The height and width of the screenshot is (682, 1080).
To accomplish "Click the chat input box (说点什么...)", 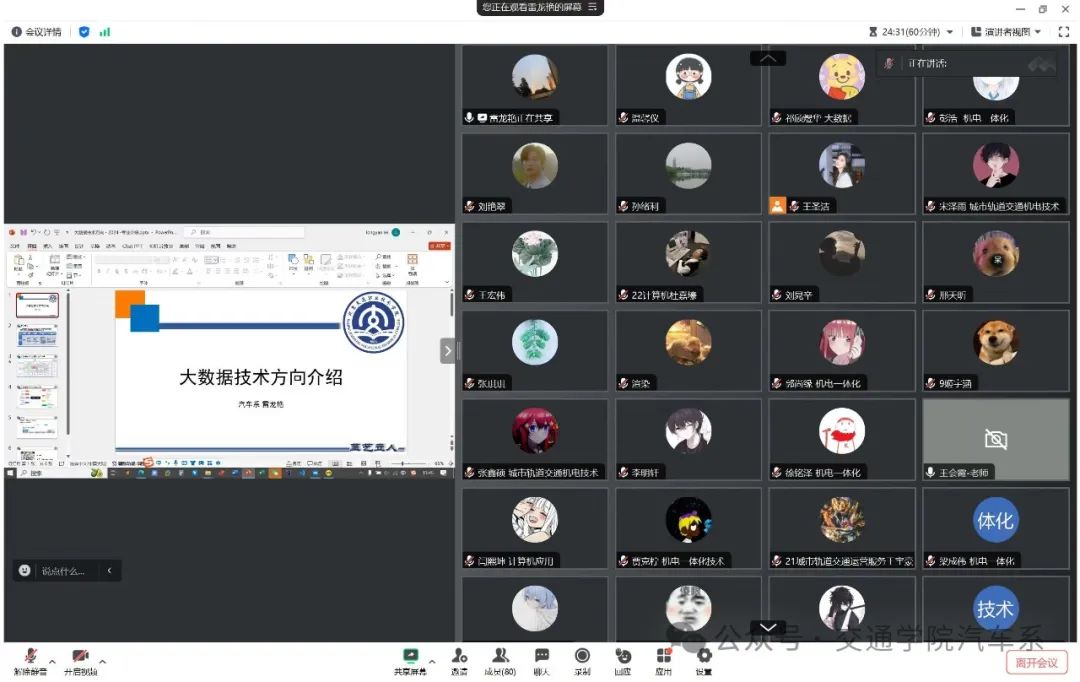I will pos(63,571).
